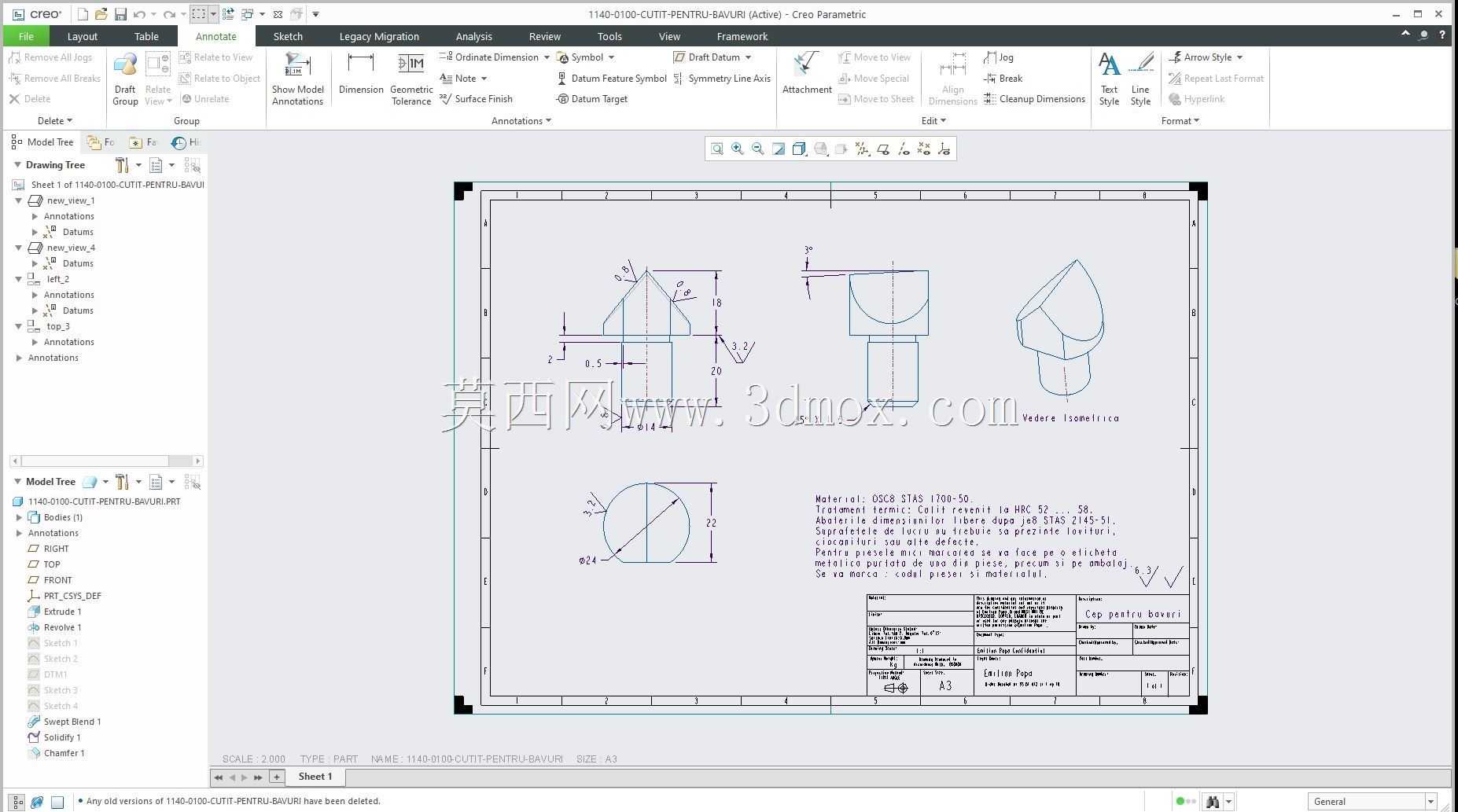Open the Datum Display Filters icon
1458x812 pixels.
(x=862, y=149)
